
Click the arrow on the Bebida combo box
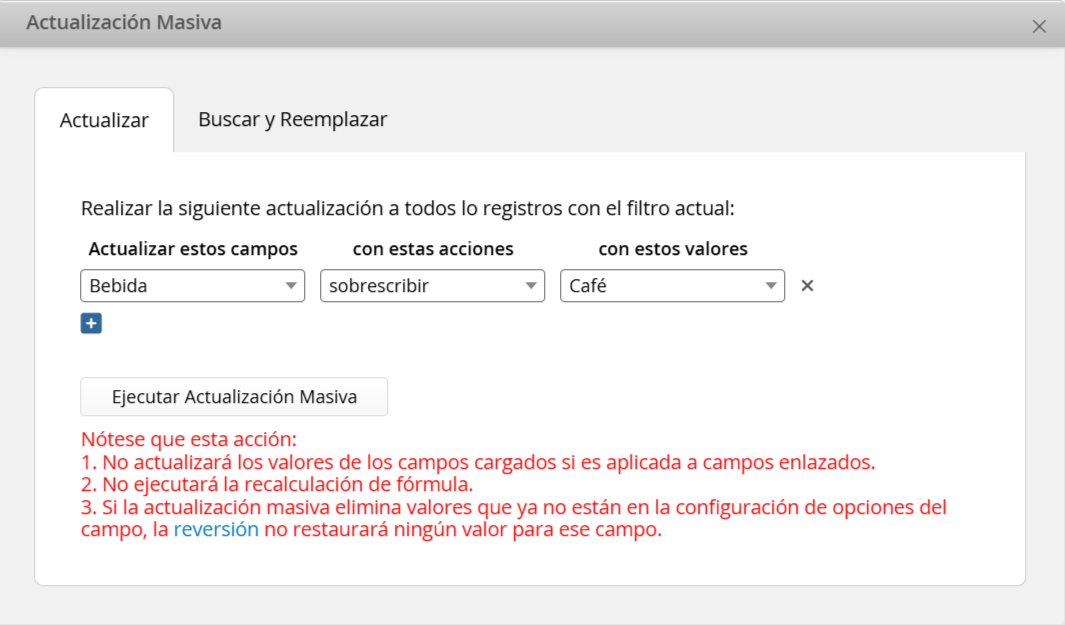coord(291,285)
